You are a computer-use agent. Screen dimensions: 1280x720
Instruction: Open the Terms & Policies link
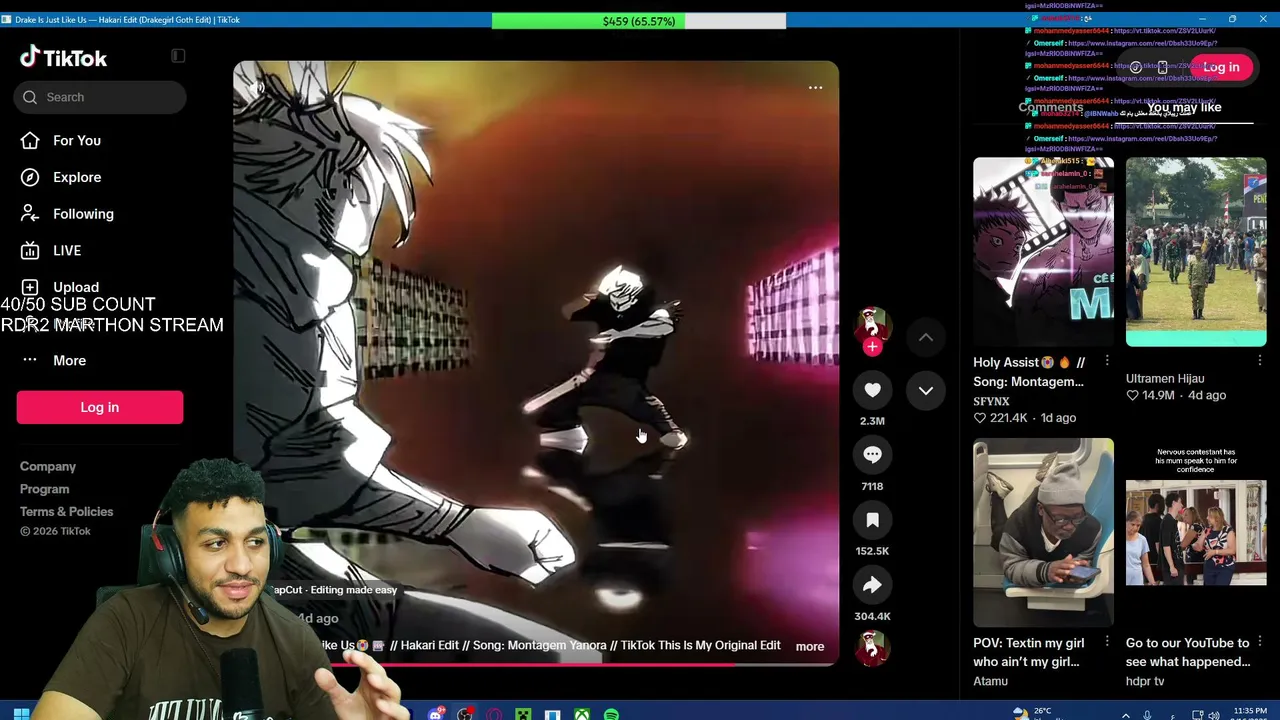(66, 511)
